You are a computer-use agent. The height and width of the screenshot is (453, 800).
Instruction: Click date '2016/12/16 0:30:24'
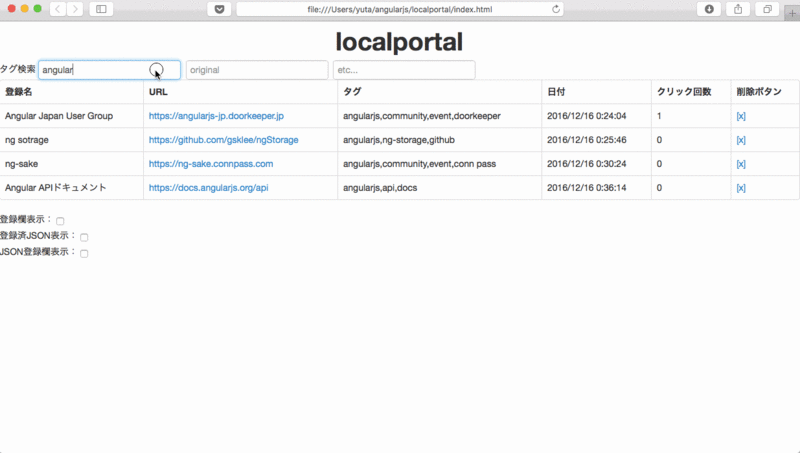(x=587, y=164)
